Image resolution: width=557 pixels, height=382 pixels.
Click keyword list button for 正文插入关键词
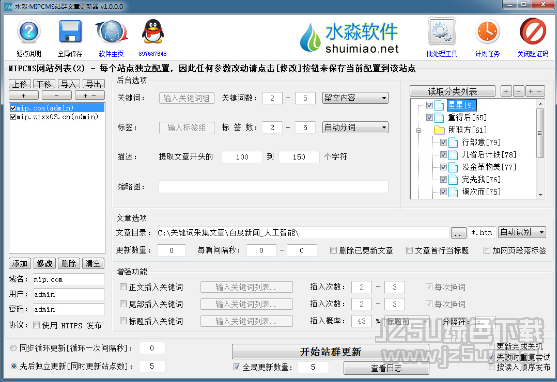tap(246, 287)
